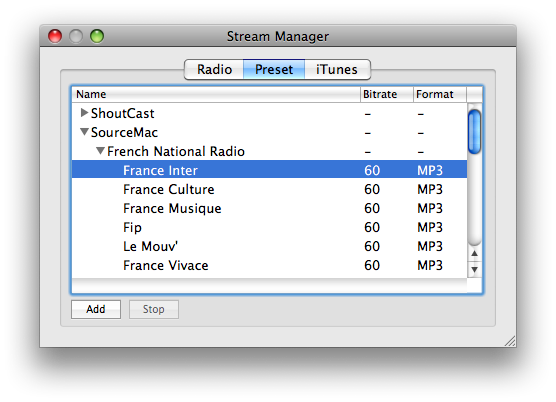Click the 60 bitrate of Fip
Image resolution: width=556 pixels, height=402 pixels.
pos(372,228)
